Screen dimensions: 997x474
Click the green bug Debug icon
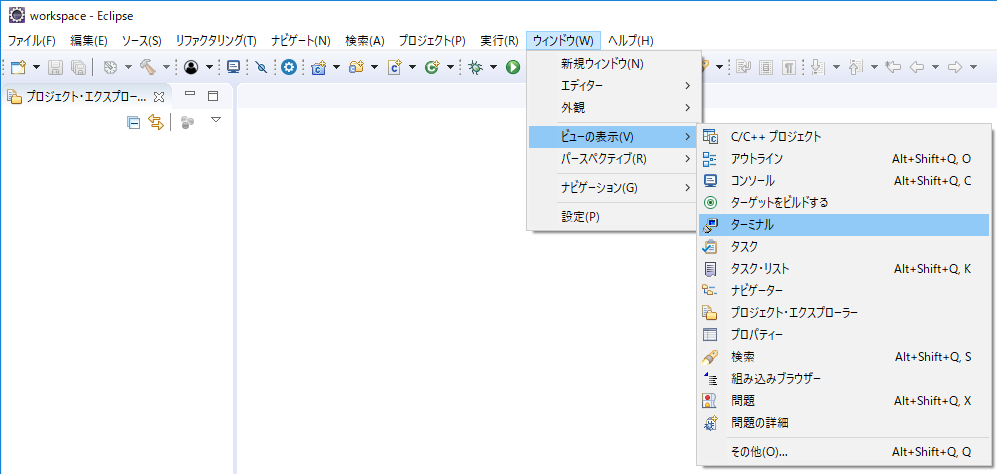(x=475, y=66)
